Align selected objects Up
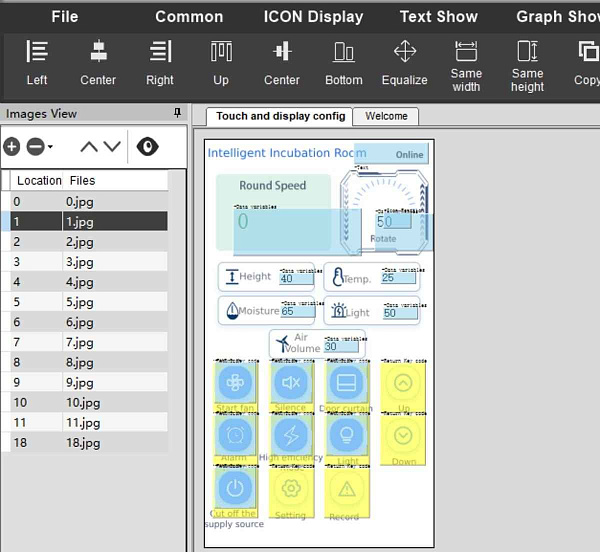Viewport: 600px width, 552px height. [x=221, y=62]
